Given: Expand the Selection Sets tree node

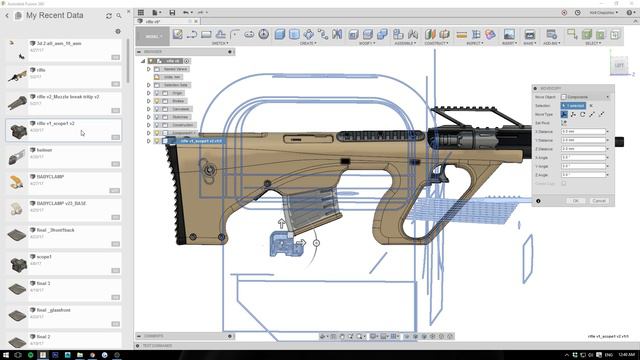Looking at the screenshot, I should 149,85.
